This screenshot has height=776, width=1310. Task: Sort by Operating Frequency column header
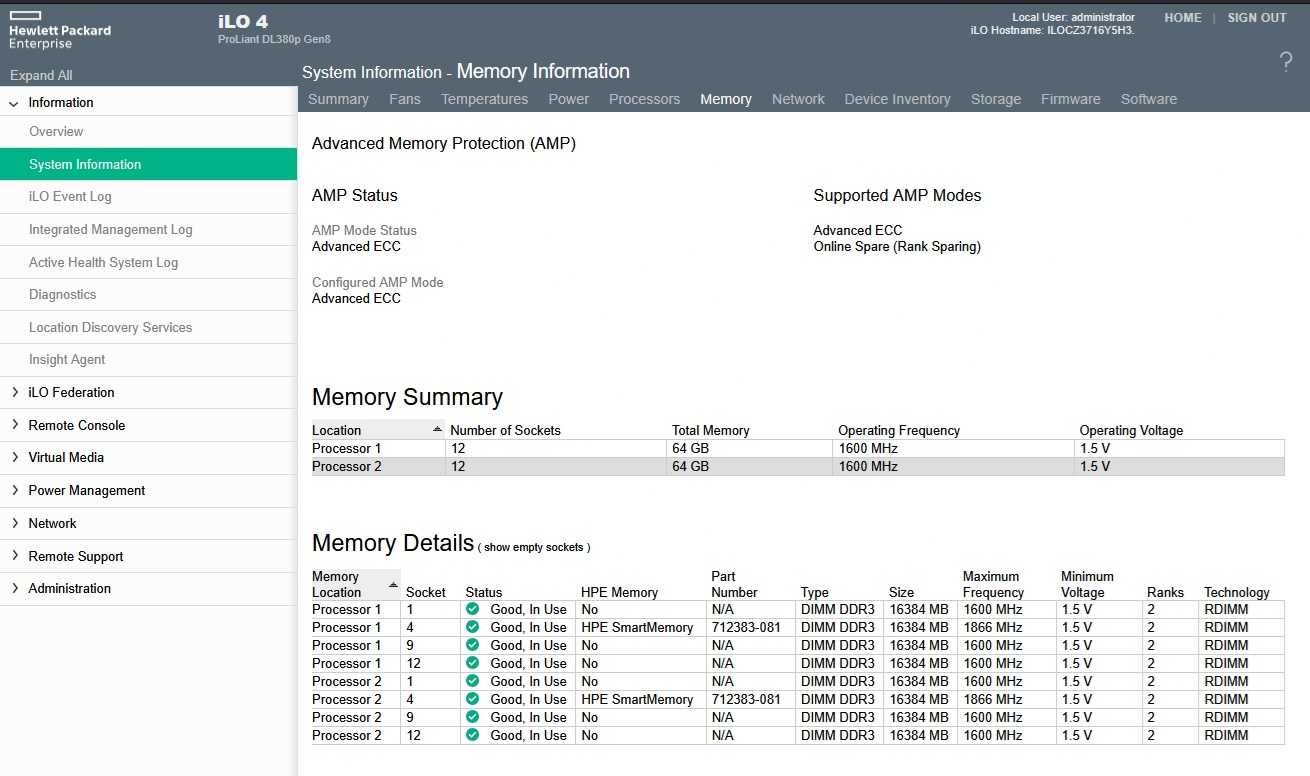[x=899, y=430]
